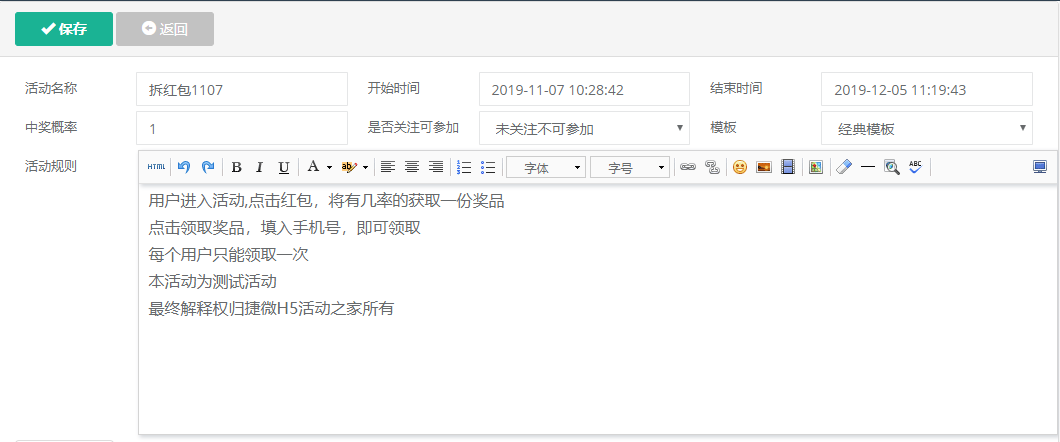Image resolution: width=1060 pixels, height=442 pixels.
Task: Toggle fullscreen editor mode
Action: pos(1040,167)
